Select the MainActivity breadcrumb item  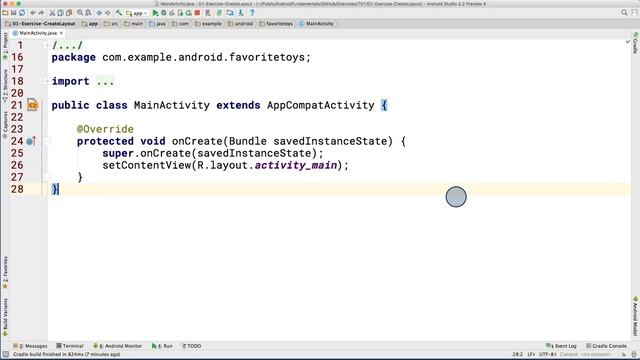317,24
